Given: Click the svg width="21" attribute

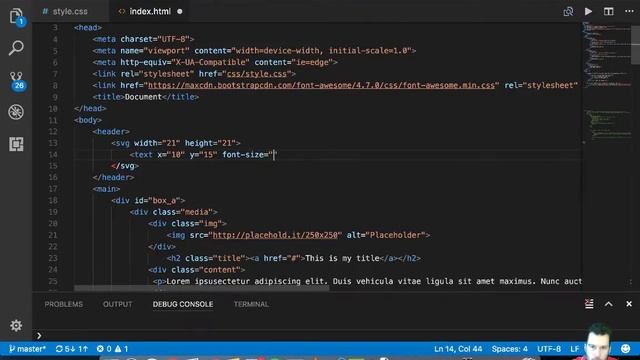Looking at the screenshot, I should [x=157, y=143].
